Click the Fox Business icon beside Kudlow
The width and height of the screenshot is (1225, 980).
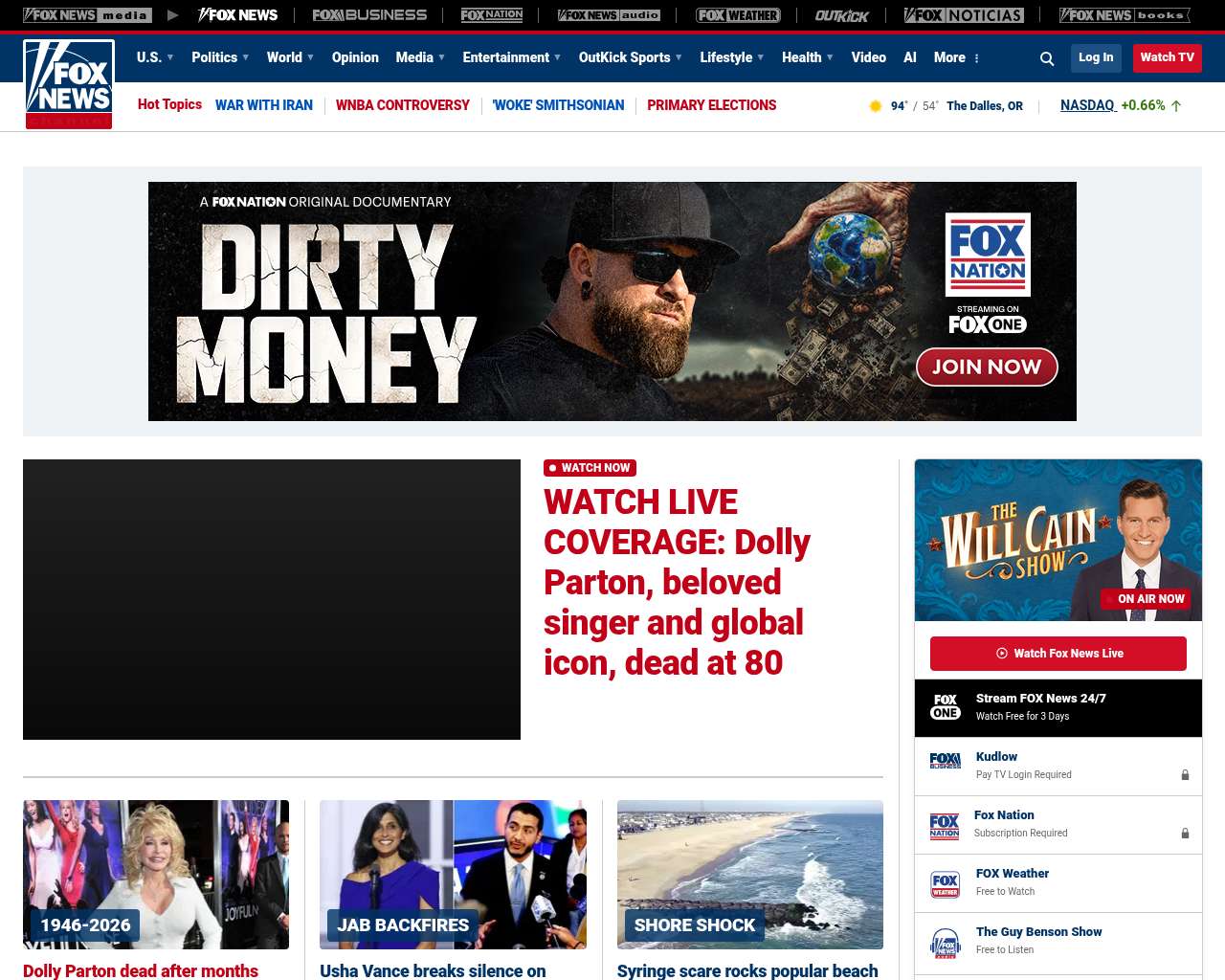tap(946, 761)
